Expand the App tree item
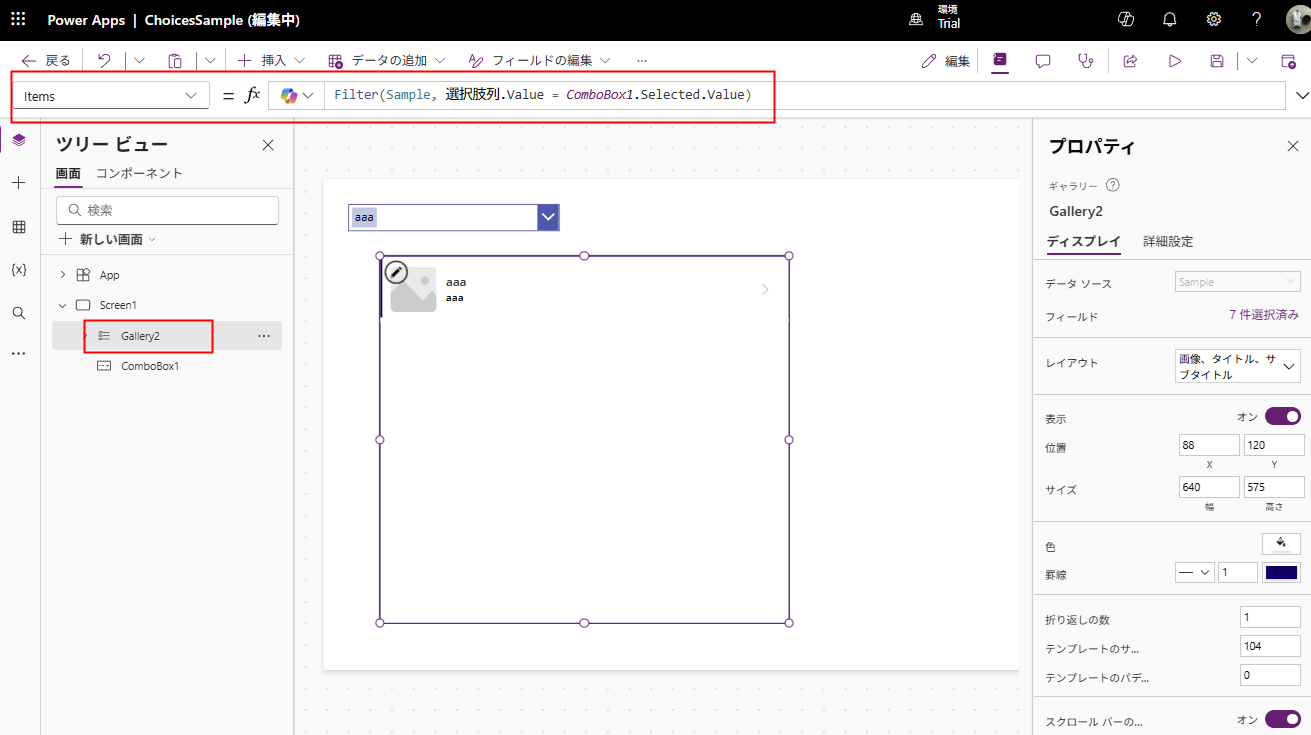Viewport: 1311px width, 735px height. pos(62,274)
